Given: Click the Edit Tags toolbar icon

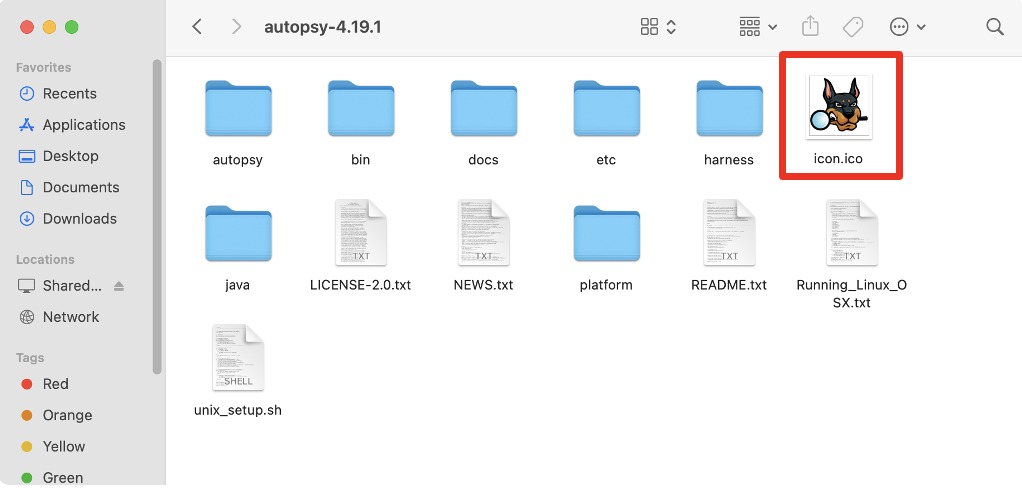Looking at the screenshot, I should pyautogui.click(x=853, y=27).
